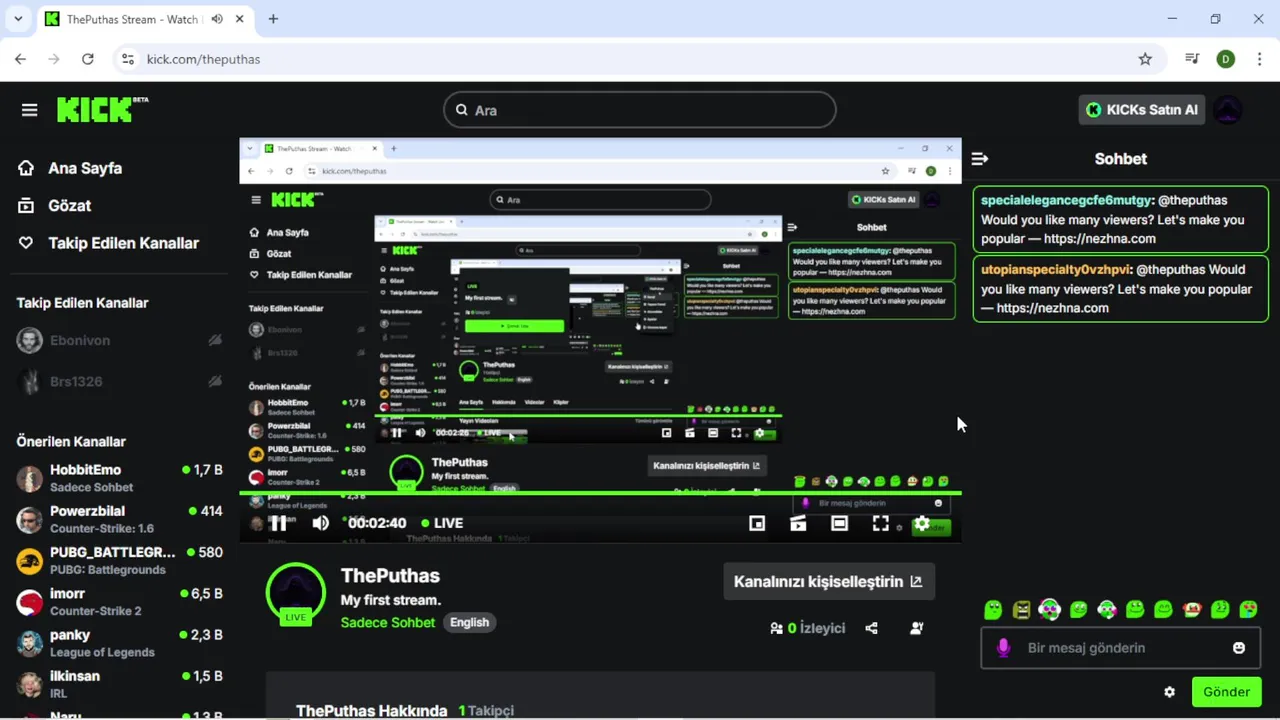Open the video player settings gear
Screen dimensions: 1280x720
[922, 523]
